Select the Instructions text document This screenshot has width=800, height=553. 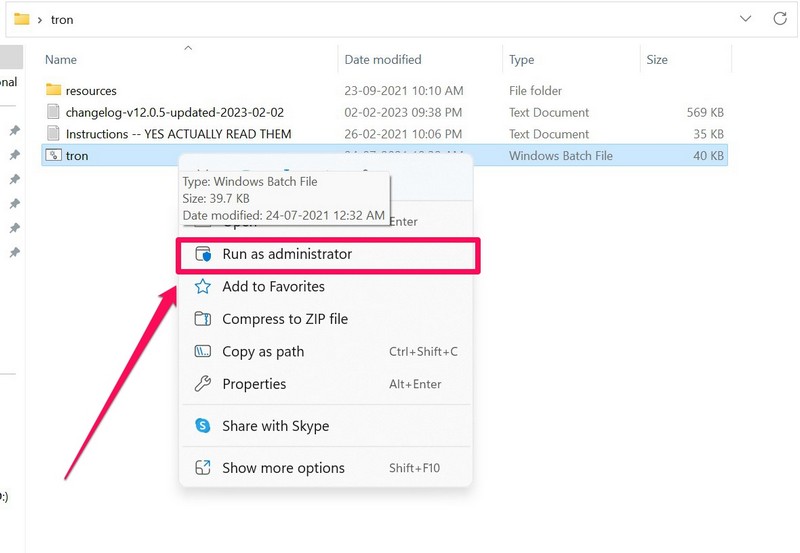178,134
